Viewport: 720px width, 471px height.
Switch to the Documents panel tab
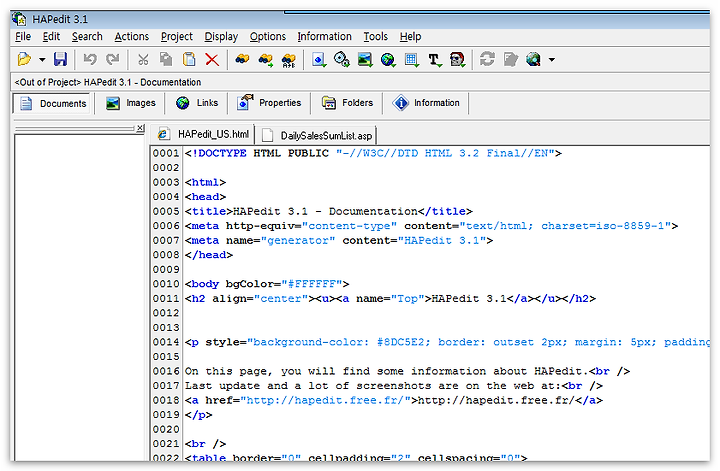[52, 103]
